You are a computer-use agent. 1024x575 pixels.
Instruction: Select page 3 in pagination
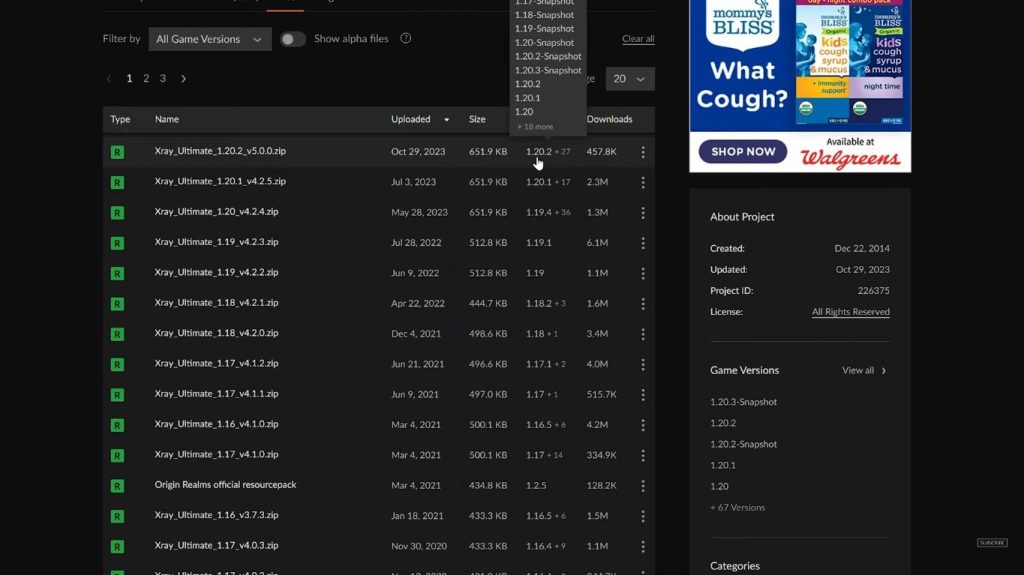tap(163, 78)
